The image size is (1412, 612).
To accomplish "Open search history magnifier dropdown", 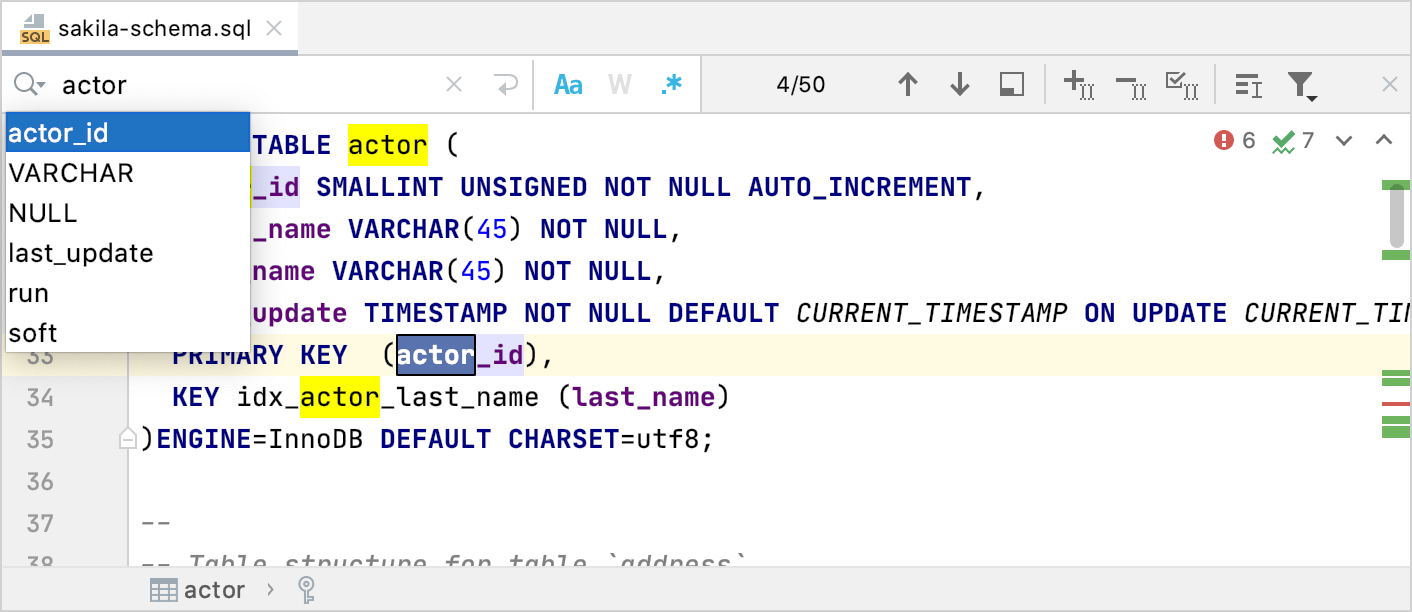I will pyautogui.click(x=29, y=85).
